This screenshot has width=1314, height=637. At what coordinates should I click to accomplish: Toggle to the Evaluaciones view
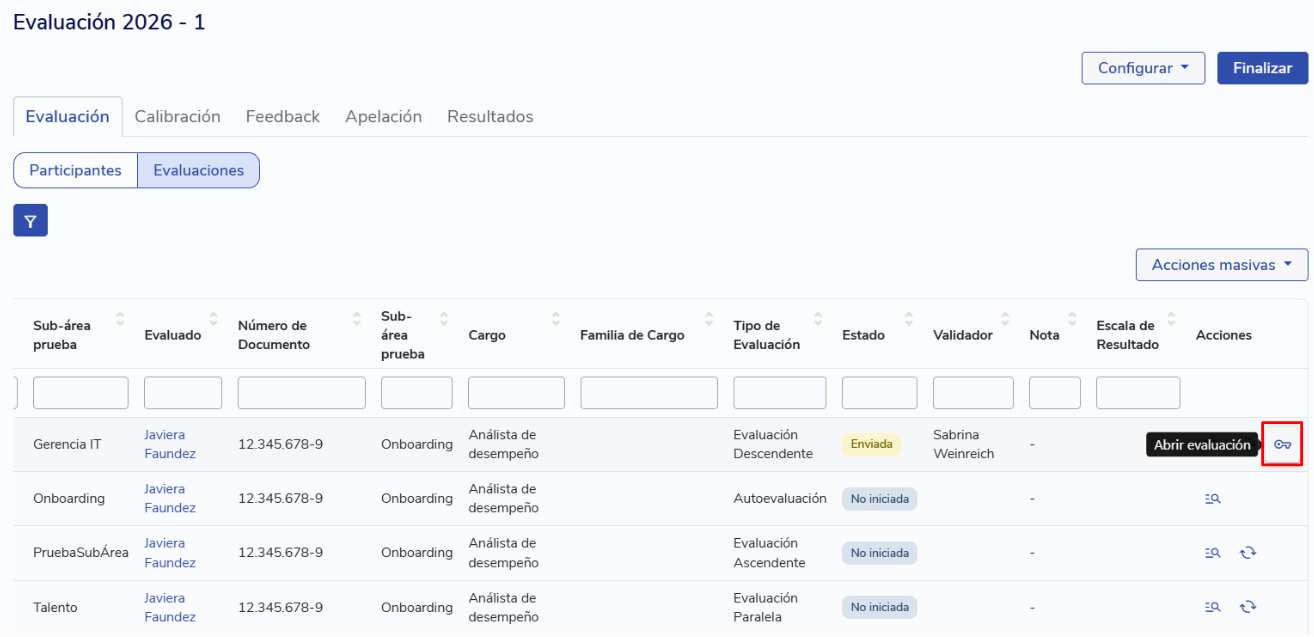coord(198,170)
